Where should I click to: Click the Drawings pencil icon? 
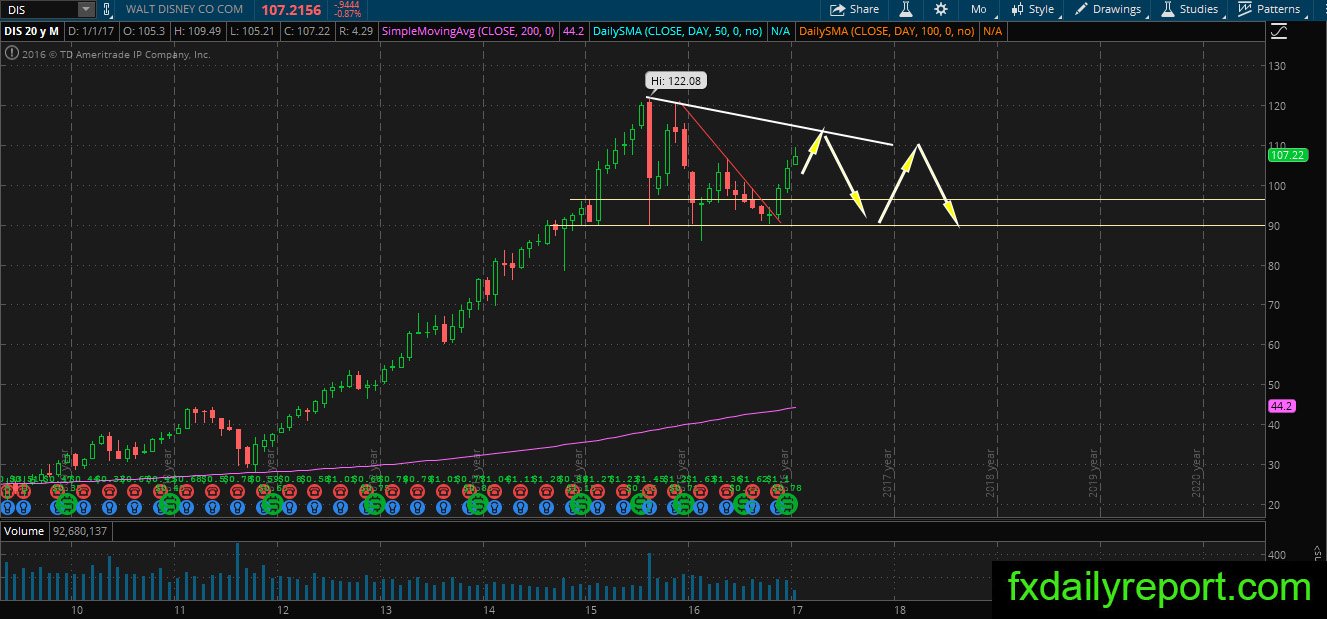coord(1082,9)
